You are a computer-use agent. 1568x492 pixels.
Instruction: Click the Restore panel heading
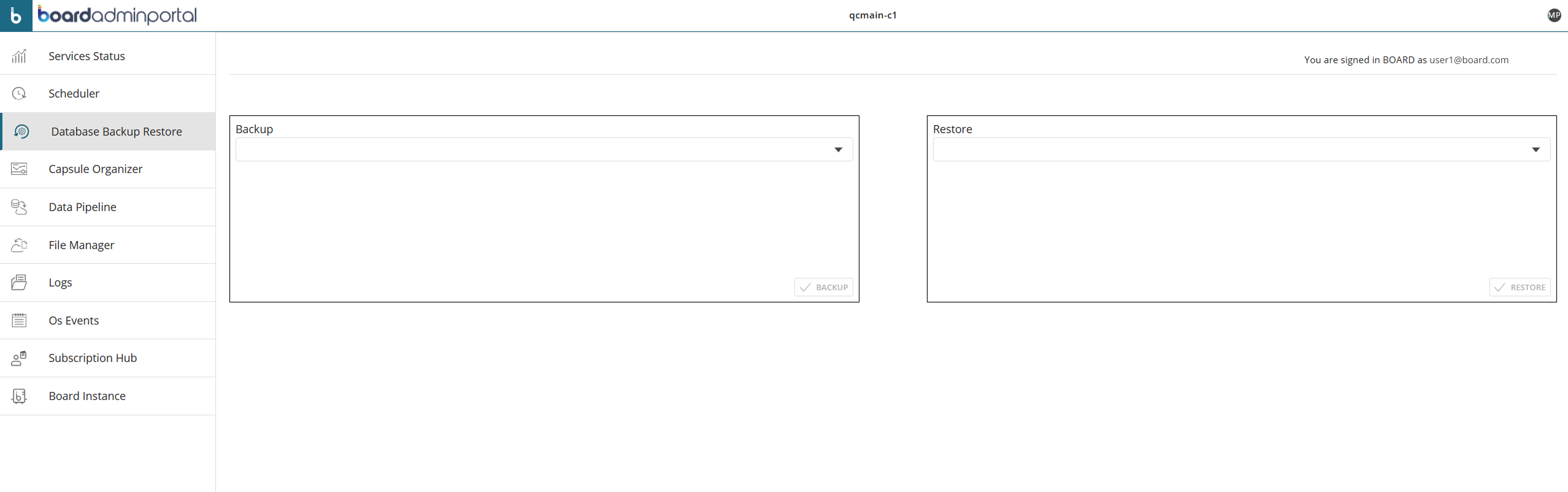point(953,129)
